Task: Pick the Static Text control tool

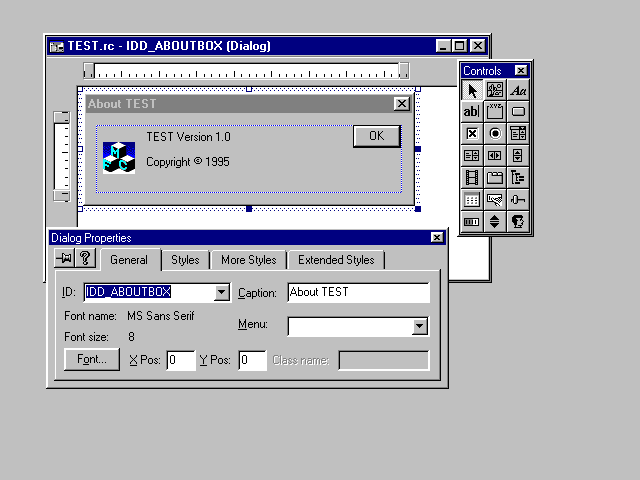Action: click(x=518, y=90)
